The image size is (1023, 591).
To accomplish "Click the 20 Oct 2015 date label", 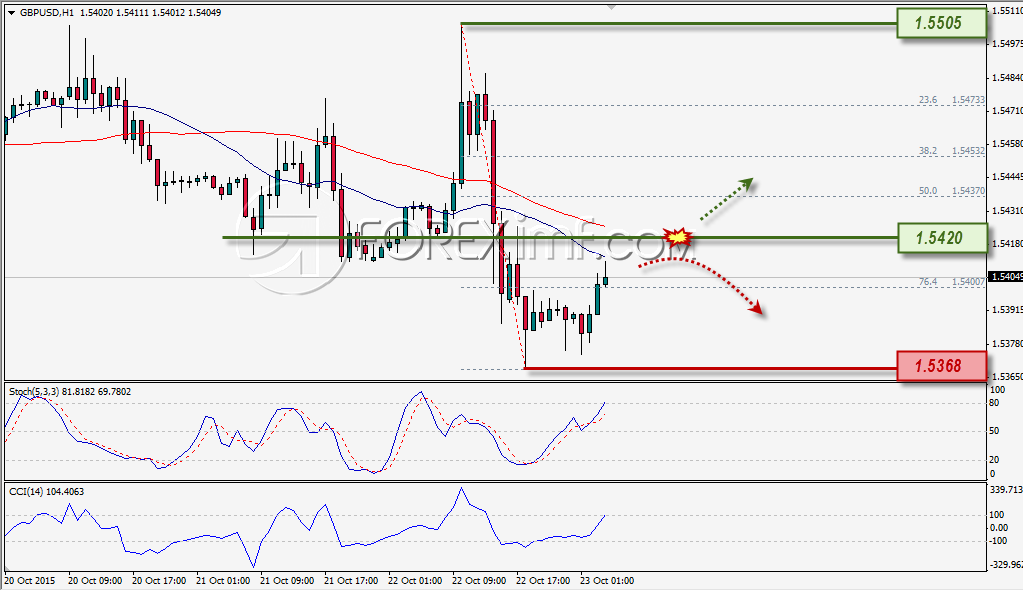I will [x=30, y=581].
